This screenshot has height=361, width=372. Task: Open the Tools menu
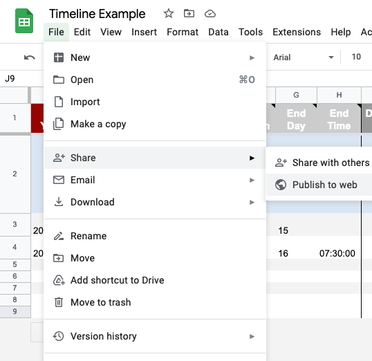pos(250,32)
